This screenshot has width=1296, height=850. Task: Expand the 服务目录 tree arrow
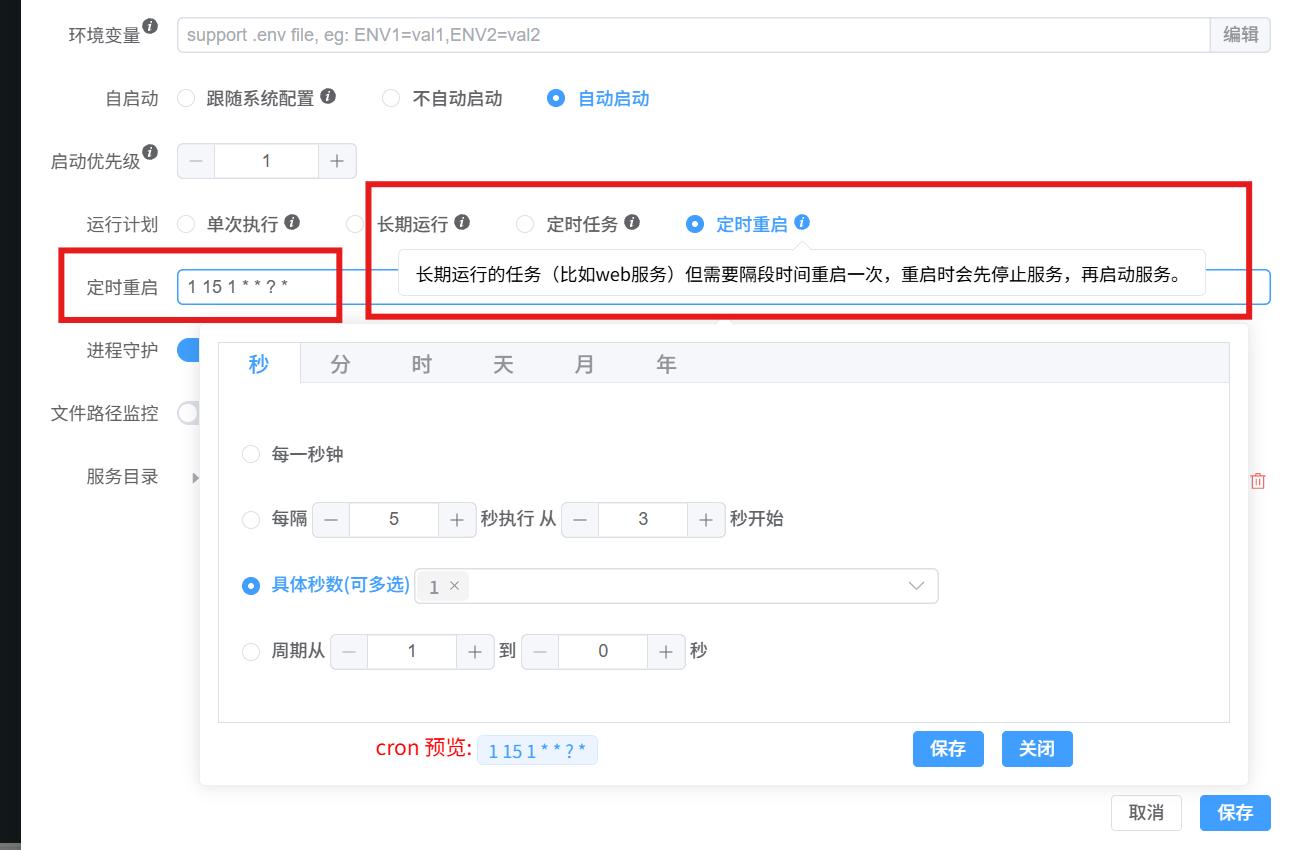tap(195, 478)
